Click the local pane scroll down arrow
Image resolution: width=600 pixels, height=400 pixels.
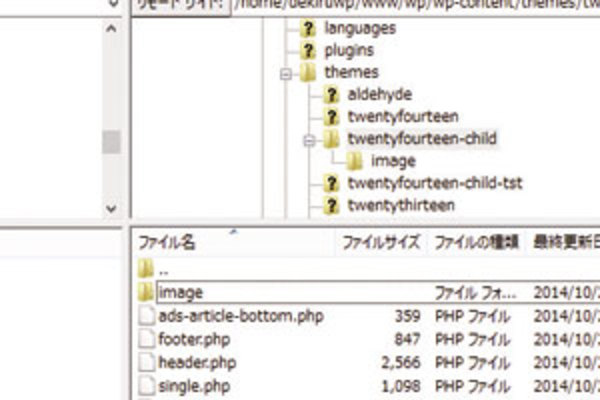pos(111,209)
